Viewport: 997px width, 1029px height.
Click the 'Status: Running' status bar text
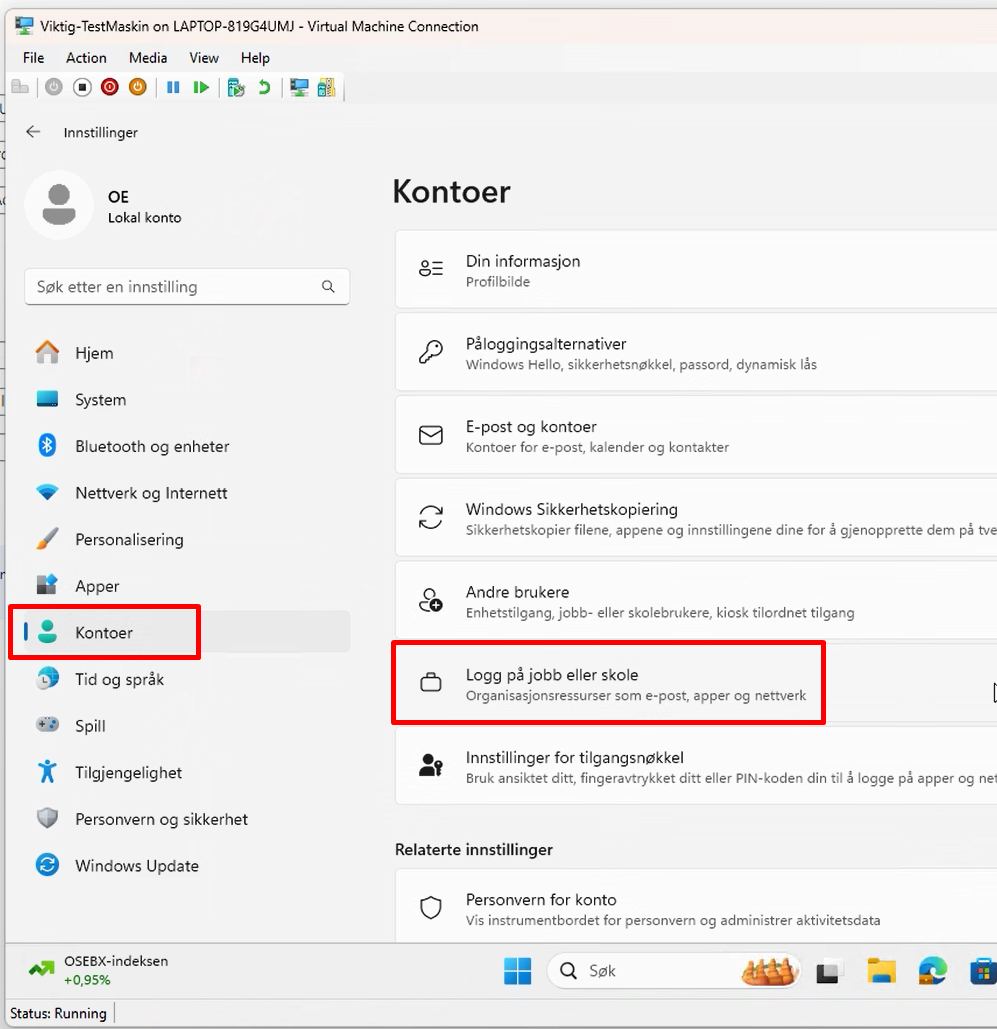[x=58, y=1013]
